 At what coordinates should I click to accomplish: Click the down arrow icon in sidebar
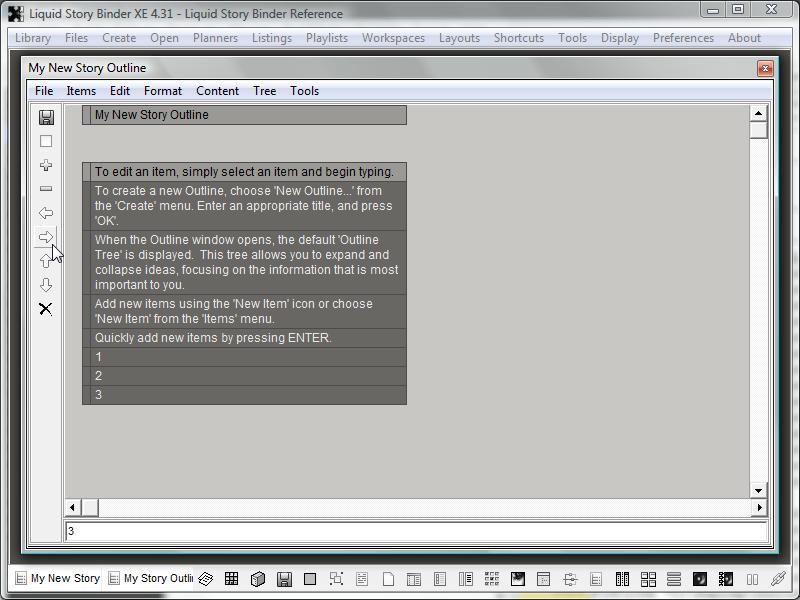coord(46,285)
